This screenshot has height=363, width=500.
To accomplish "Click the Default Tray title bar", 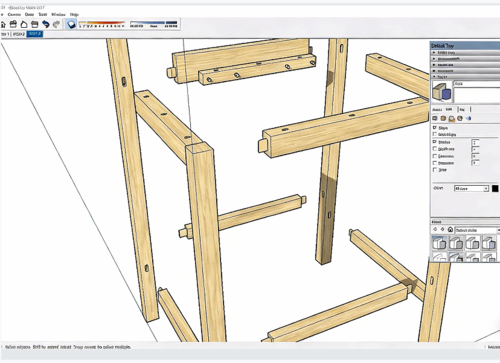I will pyautogui.click(x=465, y=46).
